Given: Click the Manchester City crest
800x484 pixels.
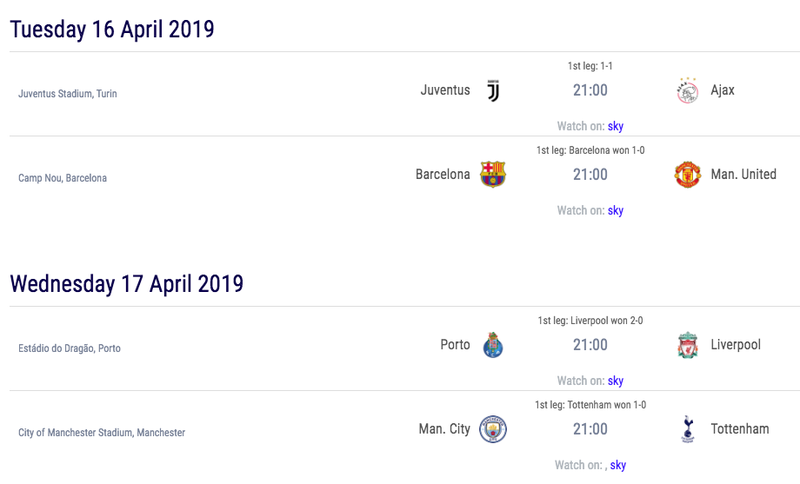Looking at the screenshot, I should tap(493, 429).
